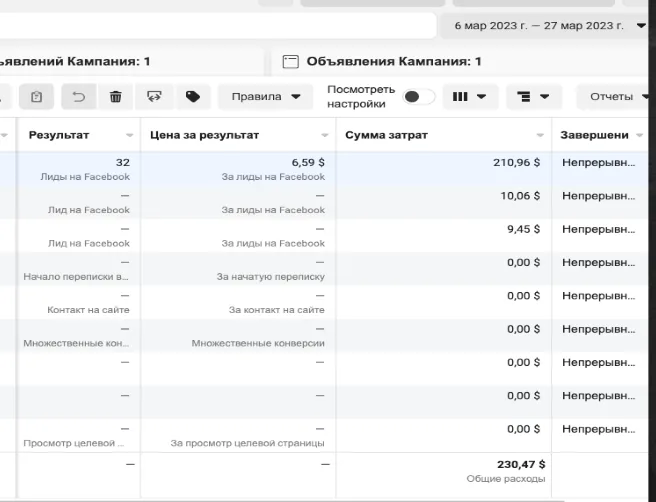Click the A/B test compare icon

[154, 97]
